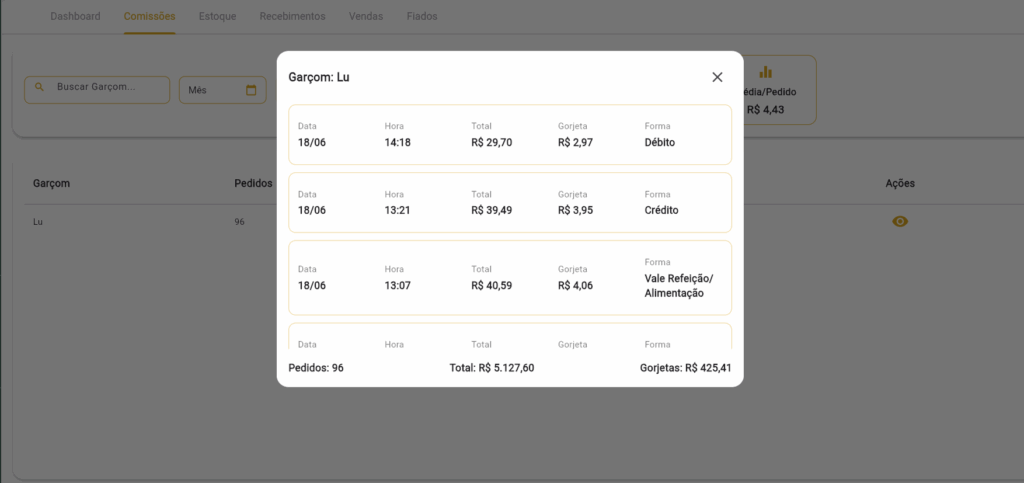Click the Débito payment form text

660,142
